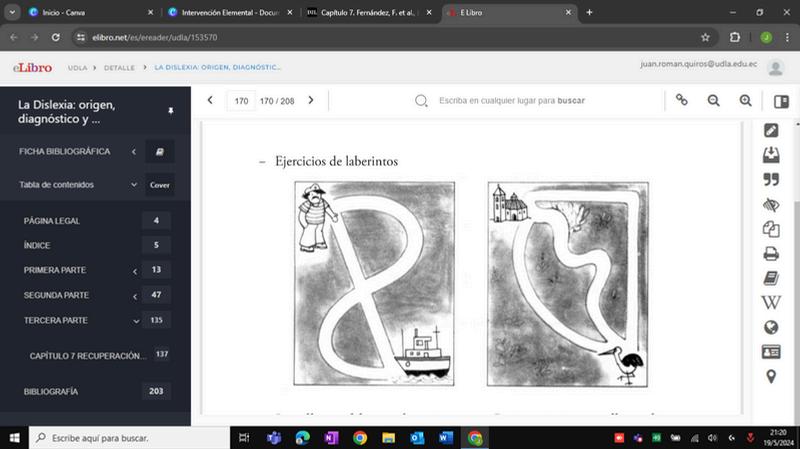Viewport: 800px width, 449px height.
Task: Collapse TERCERA PARTE chevron
Action: tap(136, 321)
